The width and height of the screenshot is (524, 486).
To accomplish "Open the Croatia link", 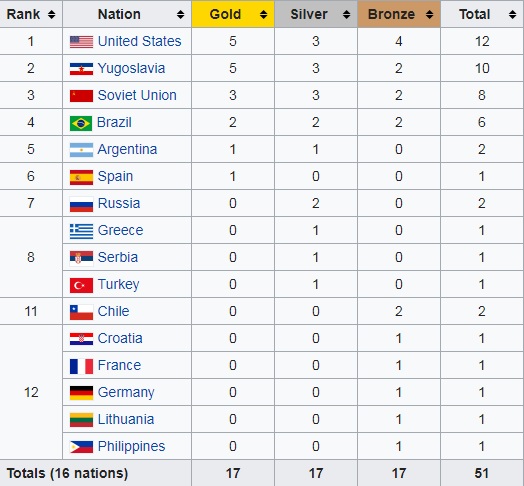I will pos(120,338).
